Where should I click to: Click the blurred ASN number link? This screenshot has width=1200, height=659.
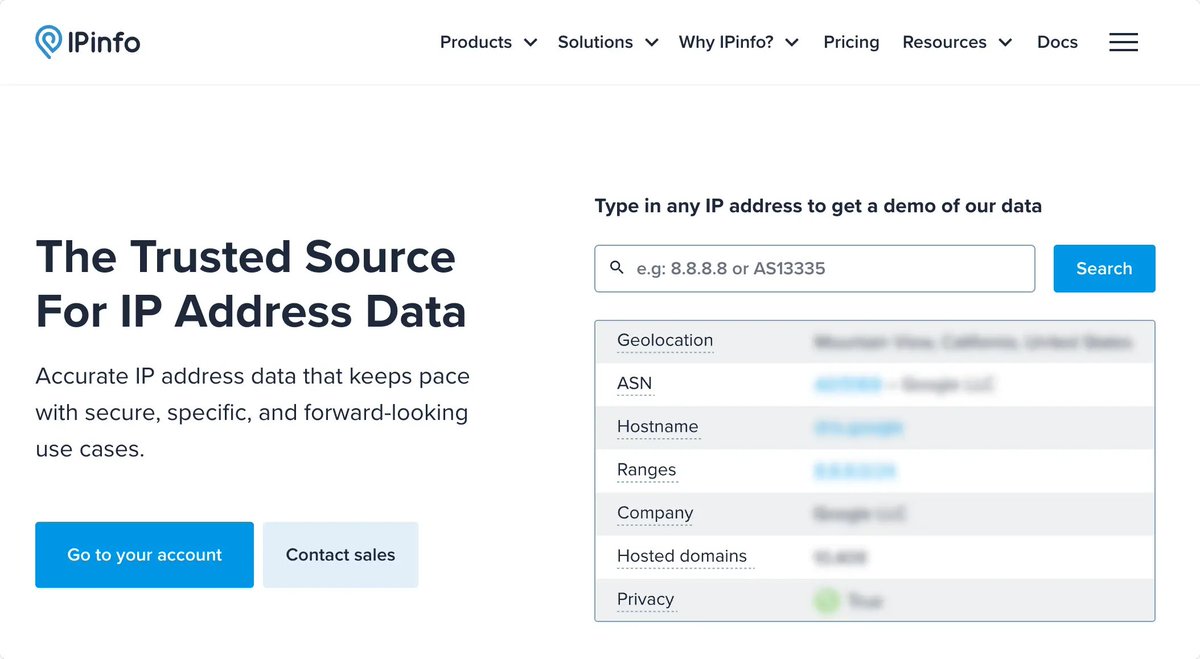coord(848,384)
